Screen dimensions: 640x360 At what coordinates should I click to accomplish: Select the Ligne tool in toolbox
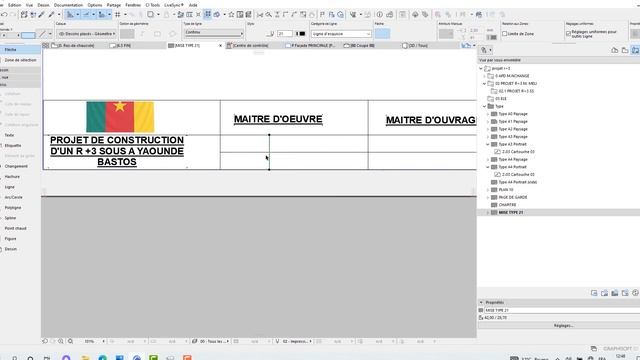10,187
